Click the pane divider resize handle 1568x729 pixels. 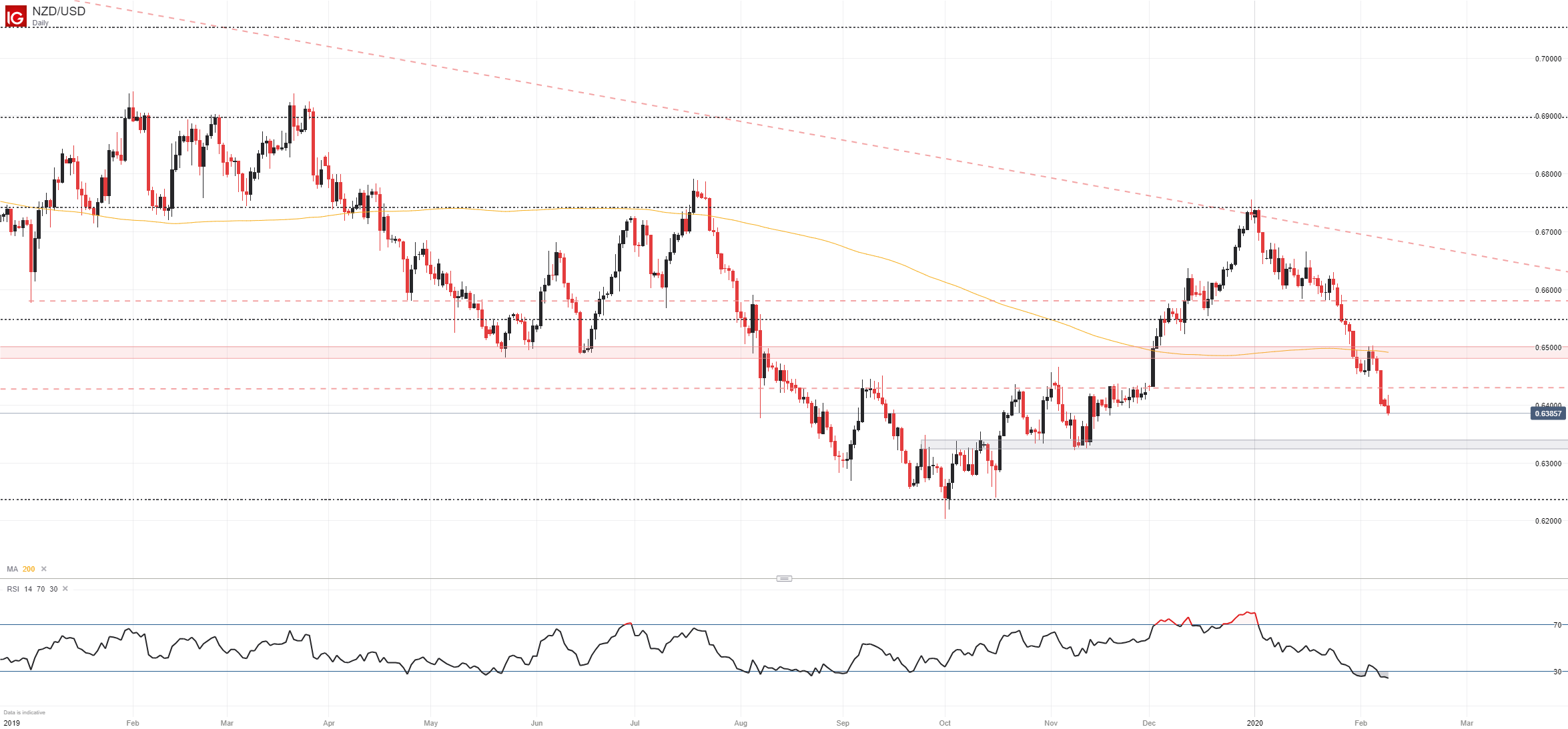[x=784, y=578]
